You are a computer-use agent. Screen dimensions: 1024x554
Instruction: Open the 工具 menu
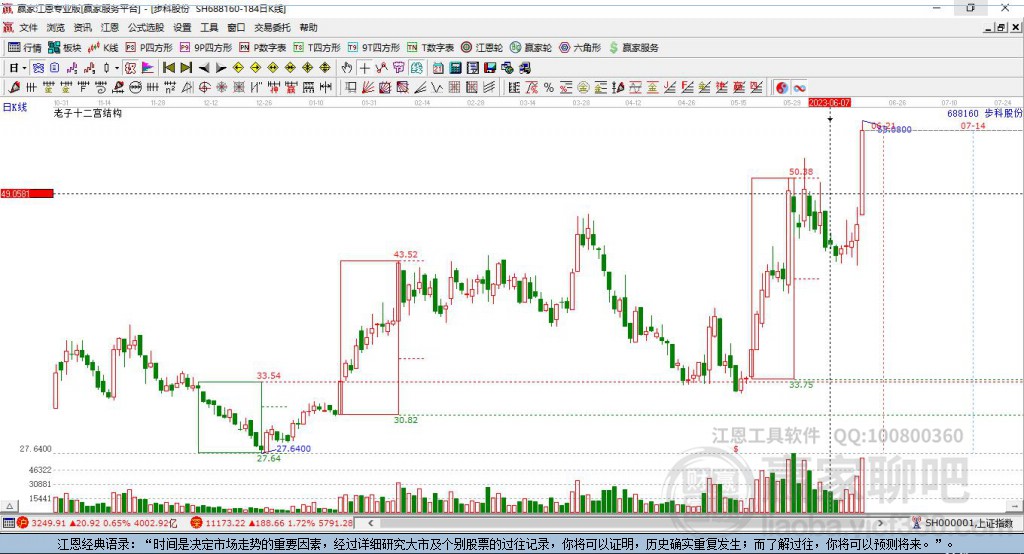click(209, 27)
